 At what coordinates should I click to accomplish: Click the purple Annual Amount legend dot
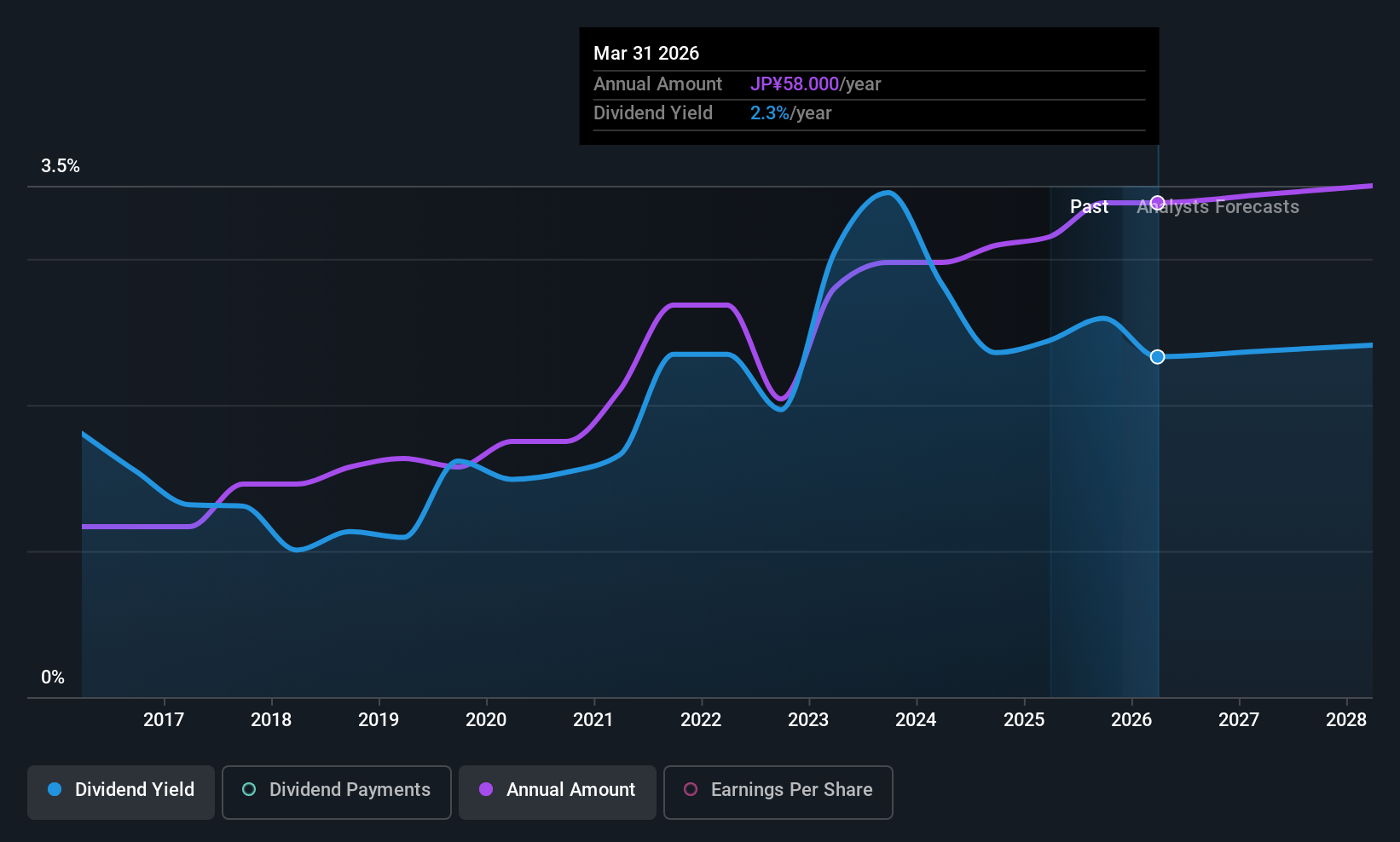(x=486, y=790)
